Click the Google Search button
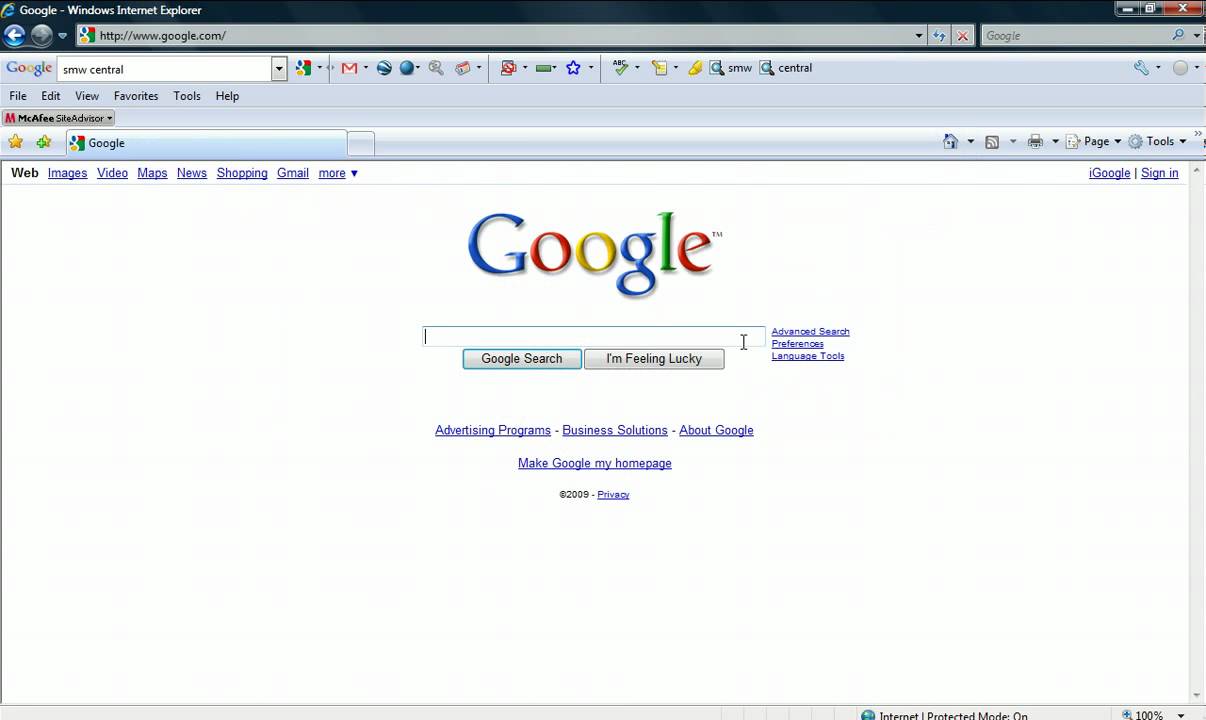 pos(522,359)
